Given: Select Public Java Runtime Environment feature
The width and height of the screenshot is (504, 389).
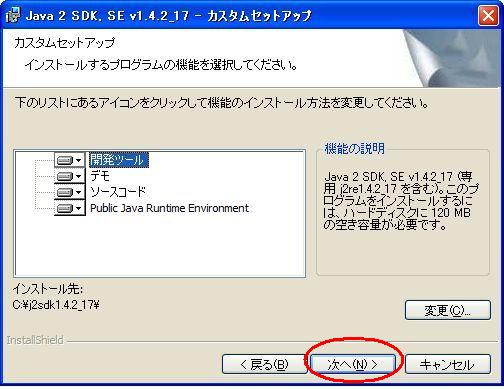Looking at the screenshot, I should click(x=169, y=208).
